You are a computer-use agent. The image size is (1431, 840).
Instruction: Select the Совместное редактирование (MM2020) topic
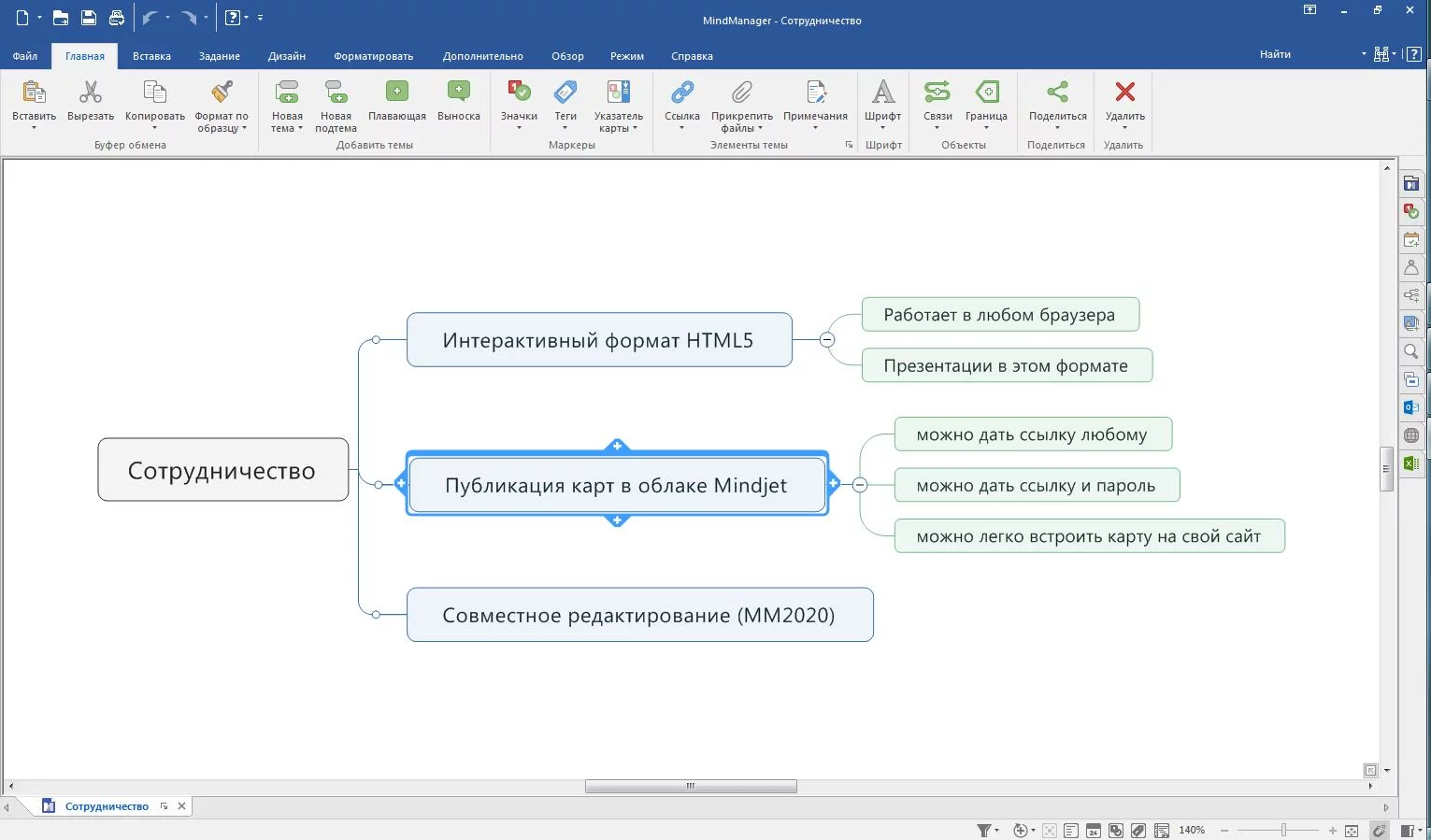640,615
